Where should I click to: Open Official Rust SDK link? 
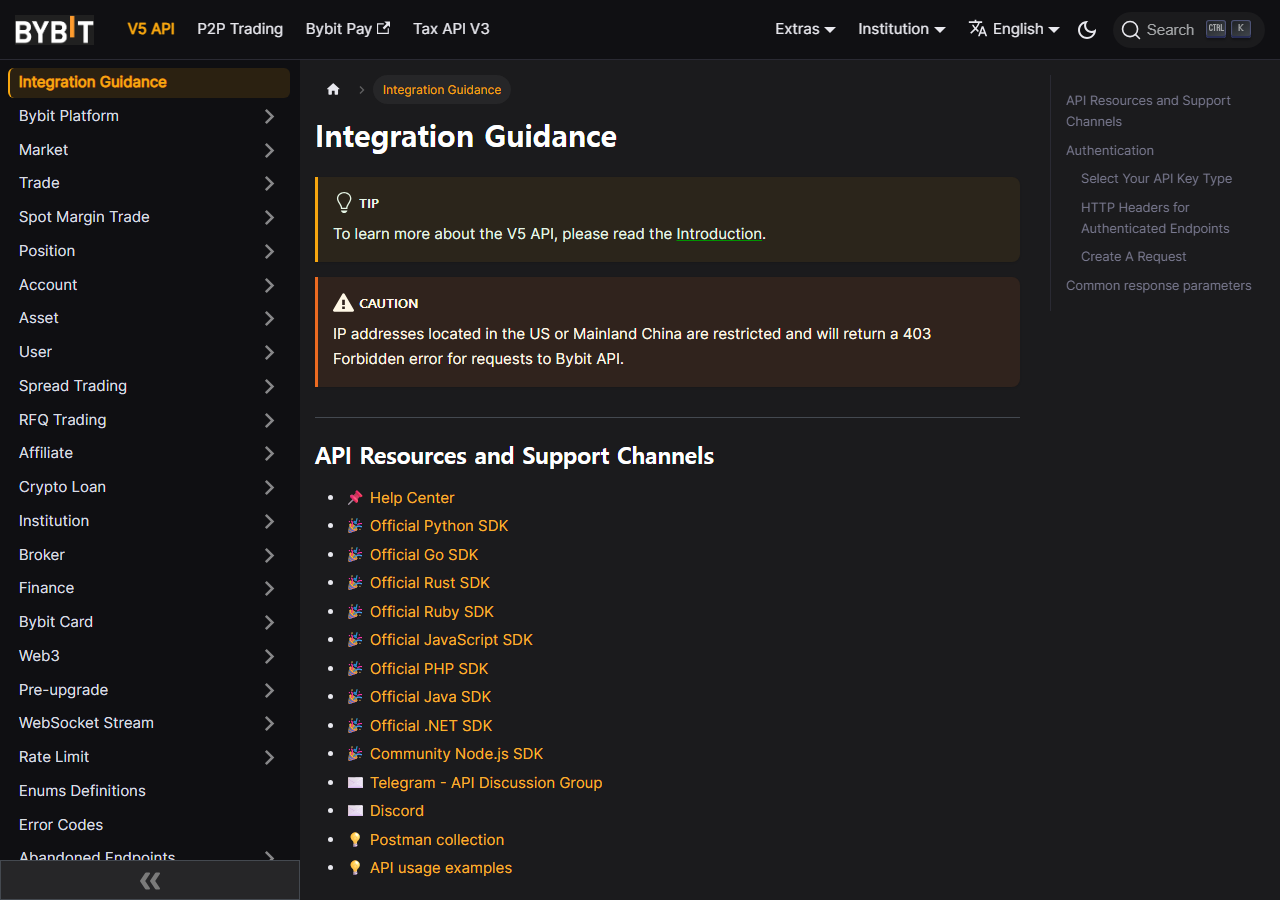click(x=430, y=583)
